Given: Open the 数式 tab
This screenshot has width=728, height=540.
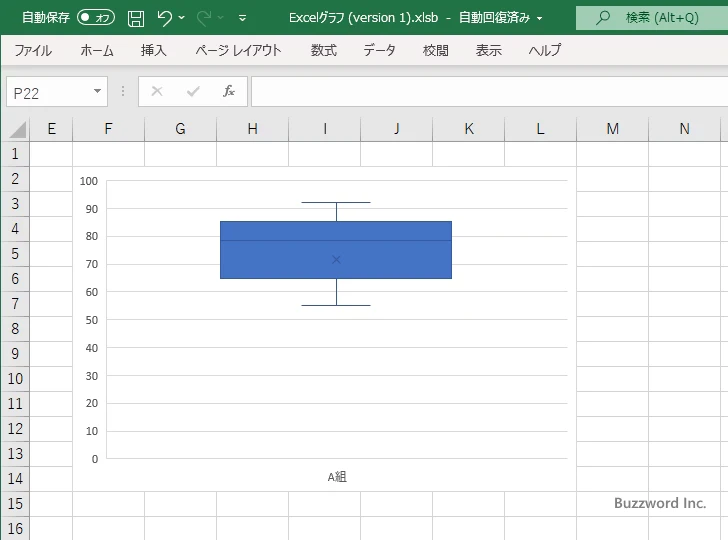Looking at the screenshot, I should pyautogui.click(x=324, y=50).
